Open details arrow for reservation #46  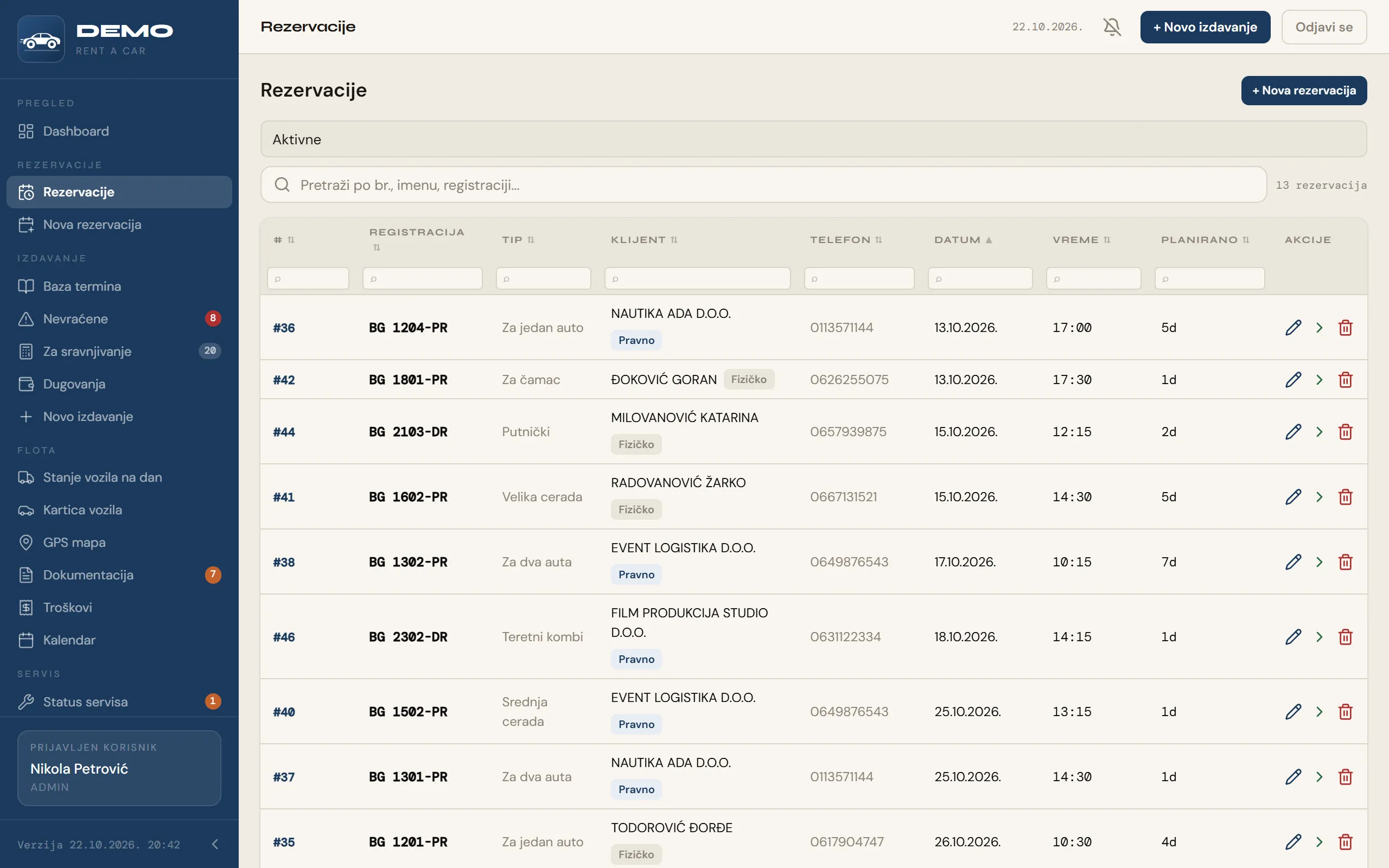[x=1320, y=637]
